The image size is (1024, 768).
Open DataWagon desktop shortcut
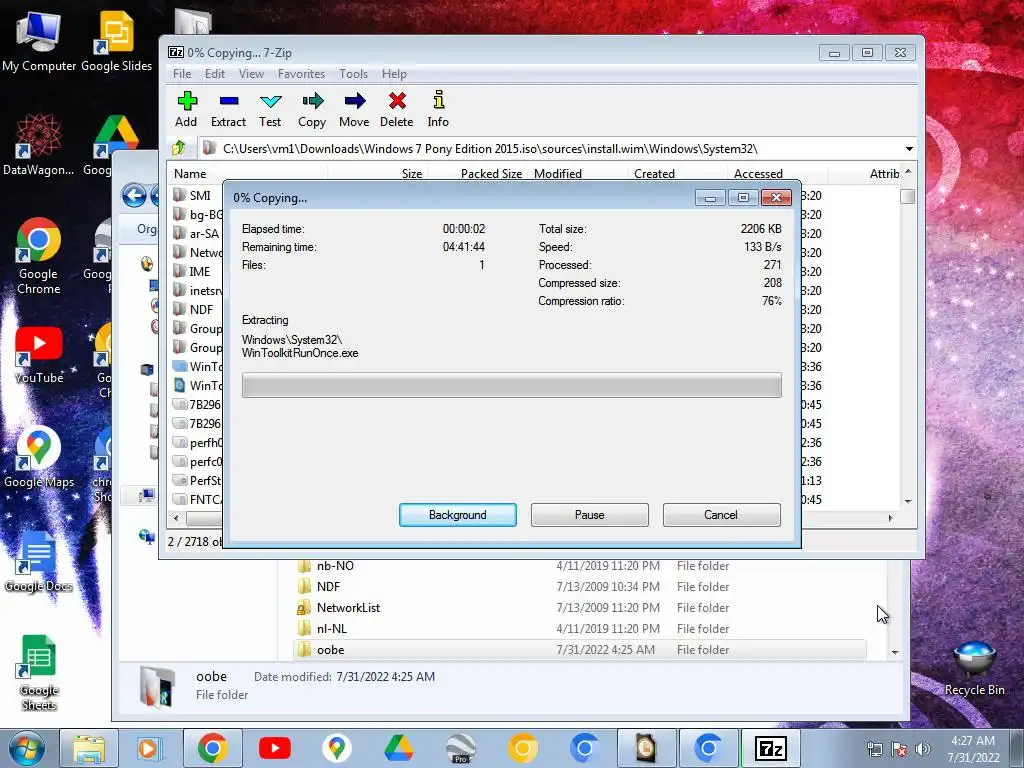[x=39, y=145]
